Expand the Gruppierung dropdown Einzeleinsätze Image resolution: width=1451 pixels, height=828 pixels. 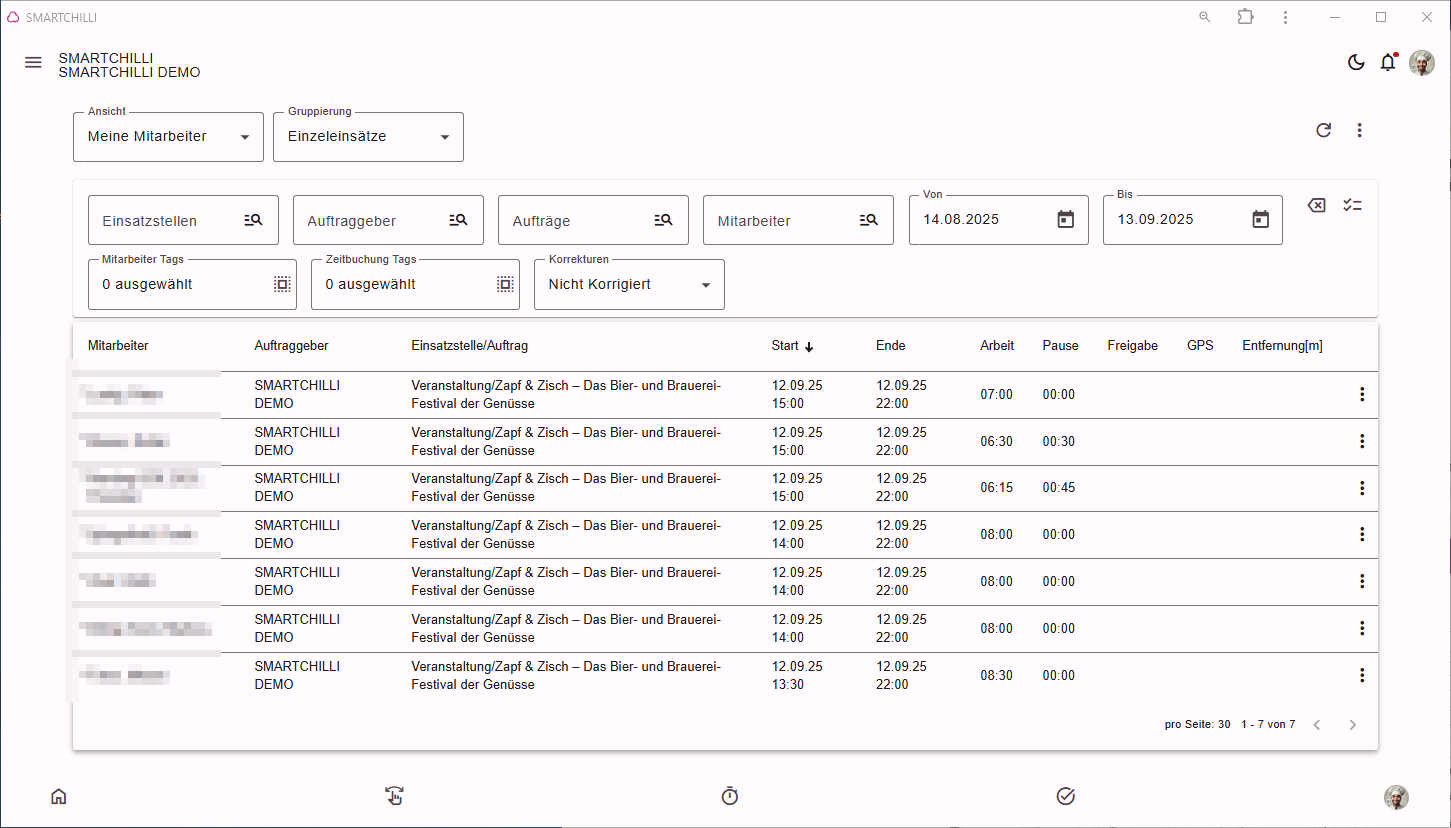(x=368, y=137)
